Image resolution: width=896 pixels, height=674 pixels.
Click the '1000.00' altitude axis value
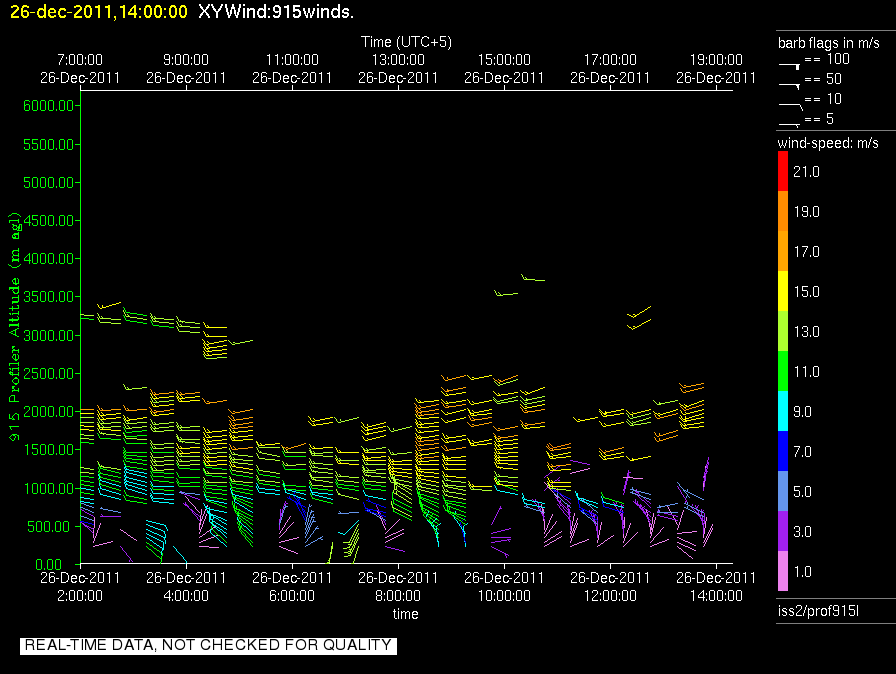coord(49,488)
